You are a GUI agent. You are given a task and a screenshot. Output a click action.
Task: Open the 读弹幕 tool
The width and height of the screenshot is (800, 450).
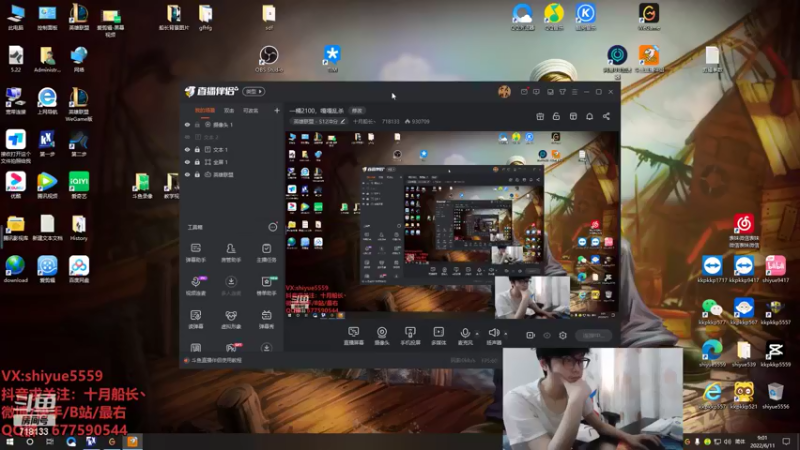[195, 319]
